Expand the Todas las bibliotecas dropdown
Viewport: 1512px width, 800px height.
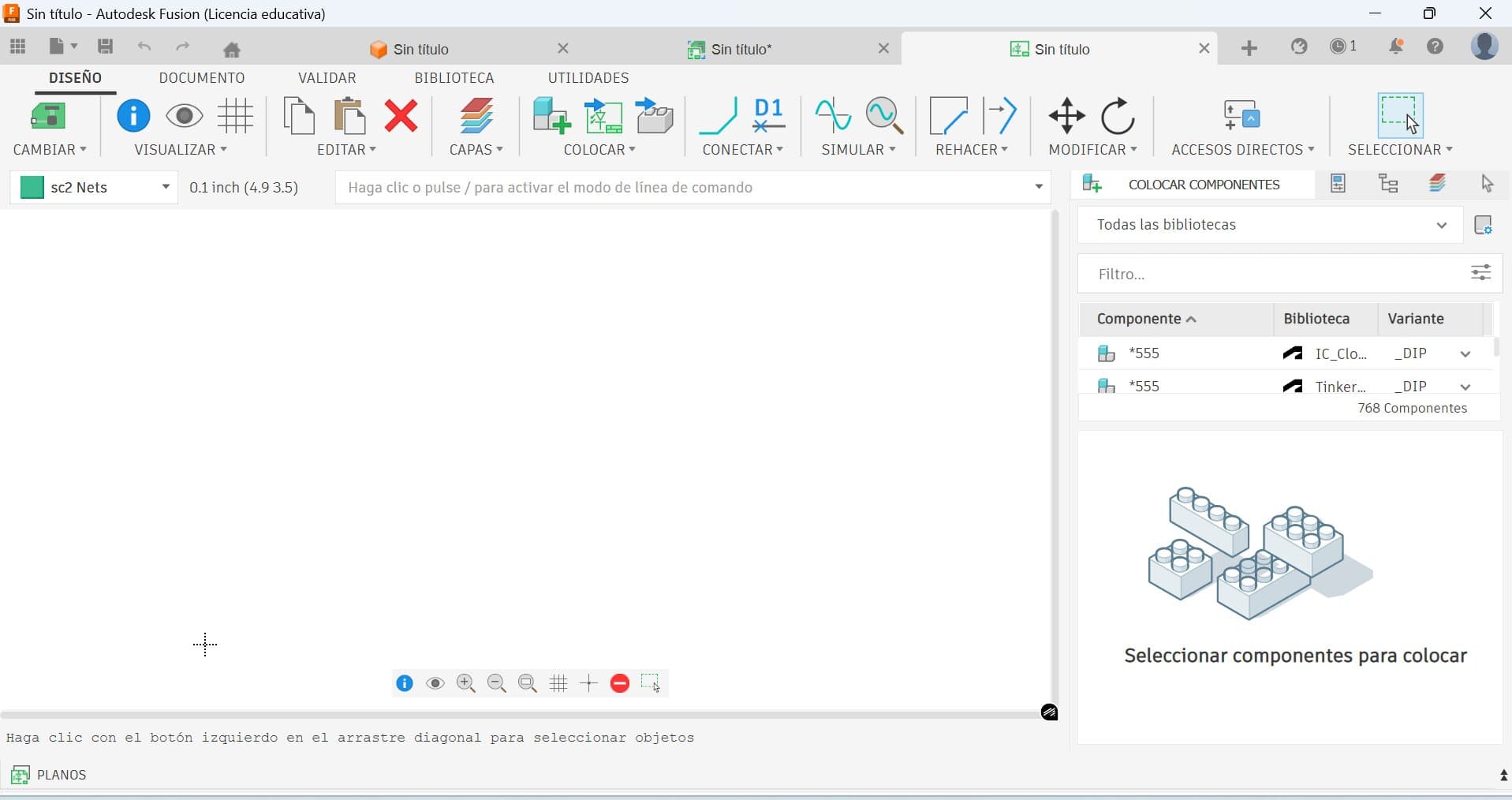[x=1443, y=225]
